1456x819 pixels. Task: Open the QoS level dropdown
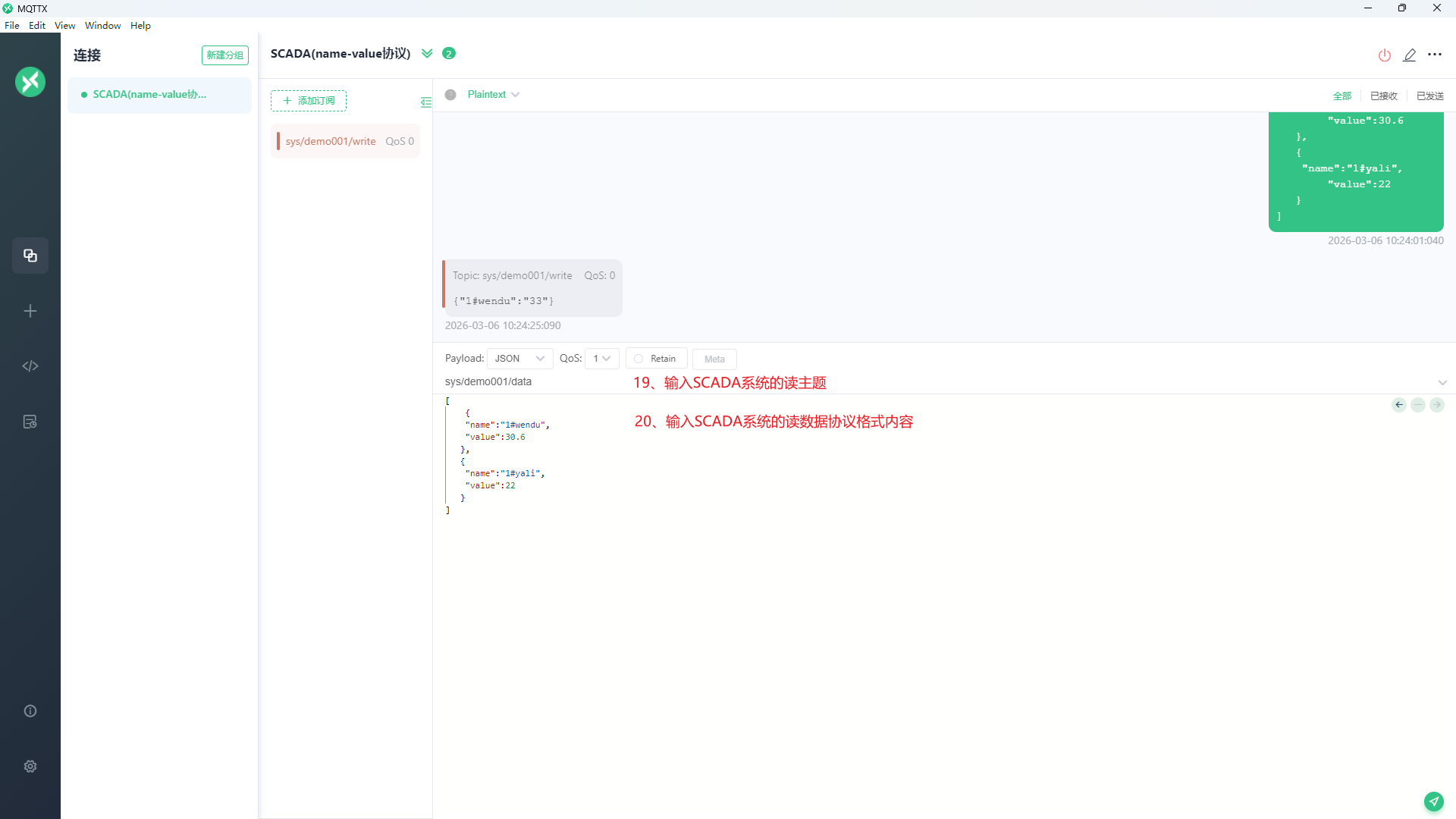tap(602, 359)
